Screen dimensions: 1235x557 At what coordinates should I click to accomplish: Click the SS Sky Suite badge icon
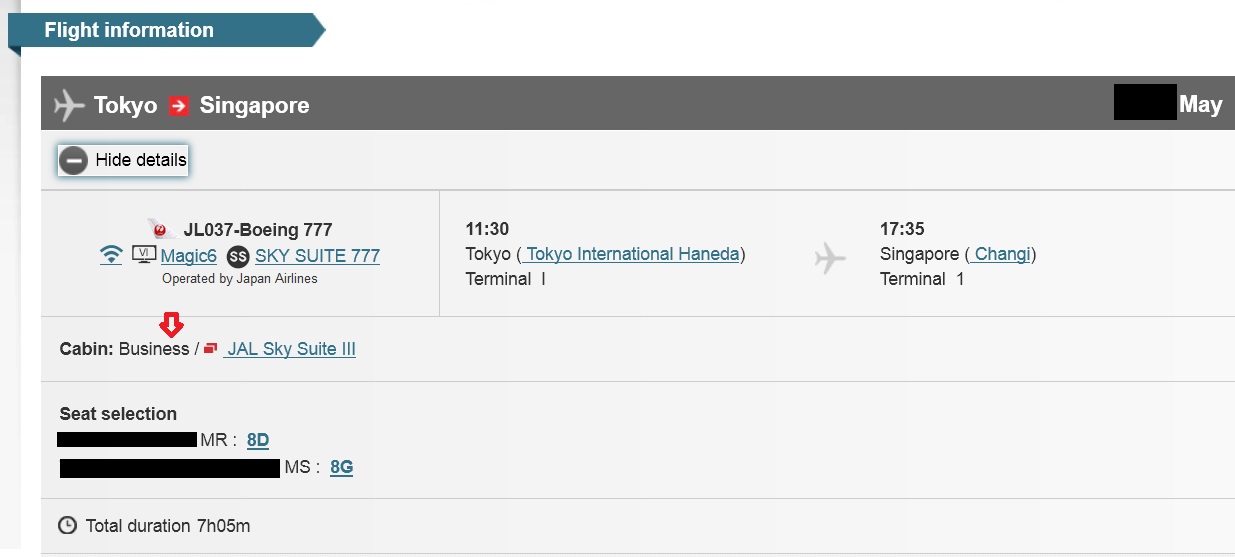237,256
